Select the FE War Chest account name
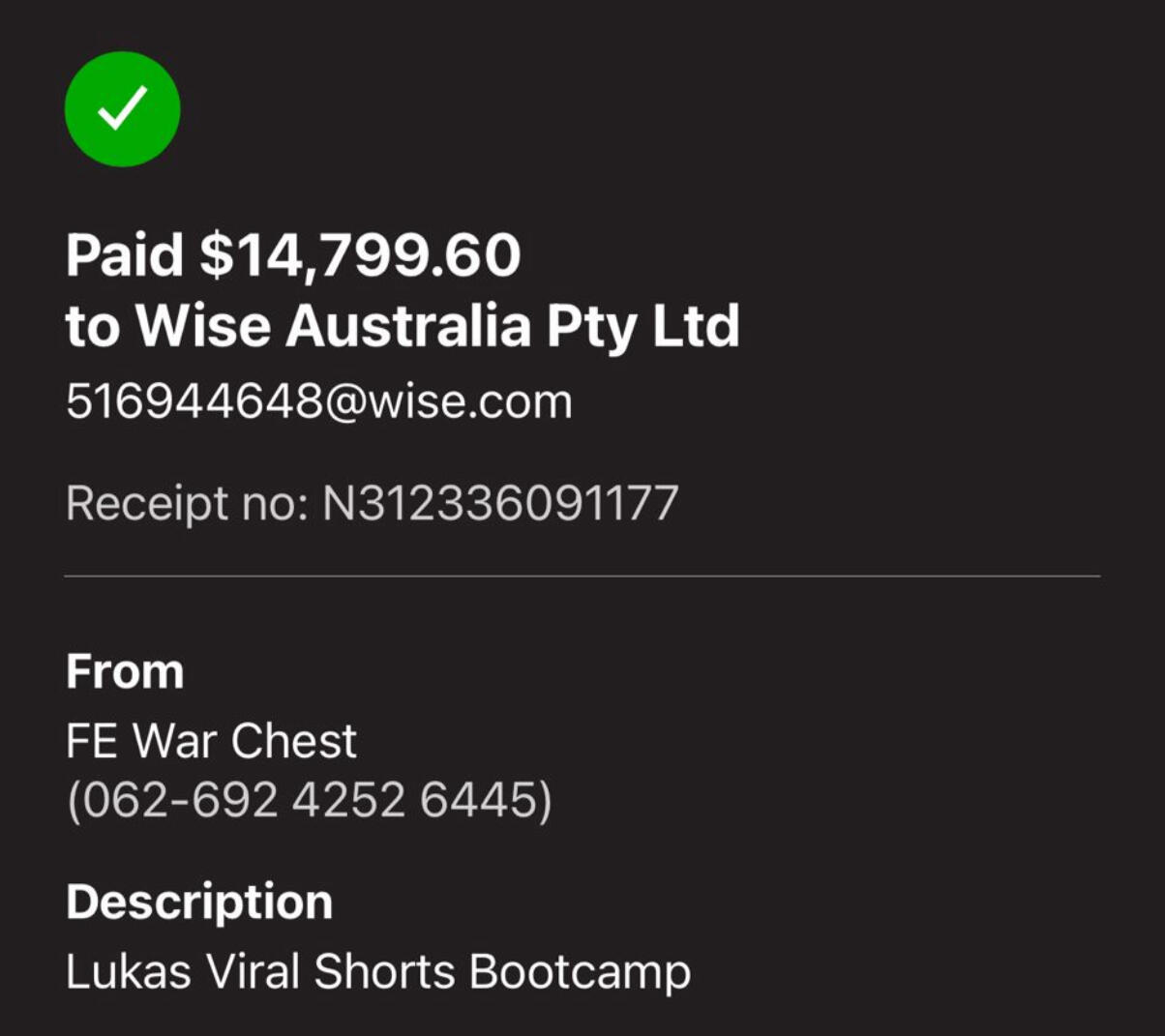The image size is (1165, 1036). (x=211, y=741)
